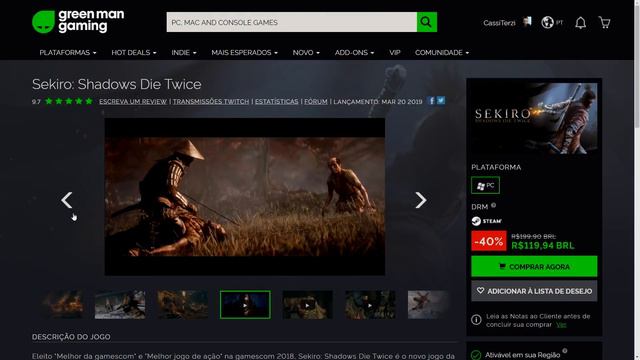Open the VIP page

click(x=395, y=53)
